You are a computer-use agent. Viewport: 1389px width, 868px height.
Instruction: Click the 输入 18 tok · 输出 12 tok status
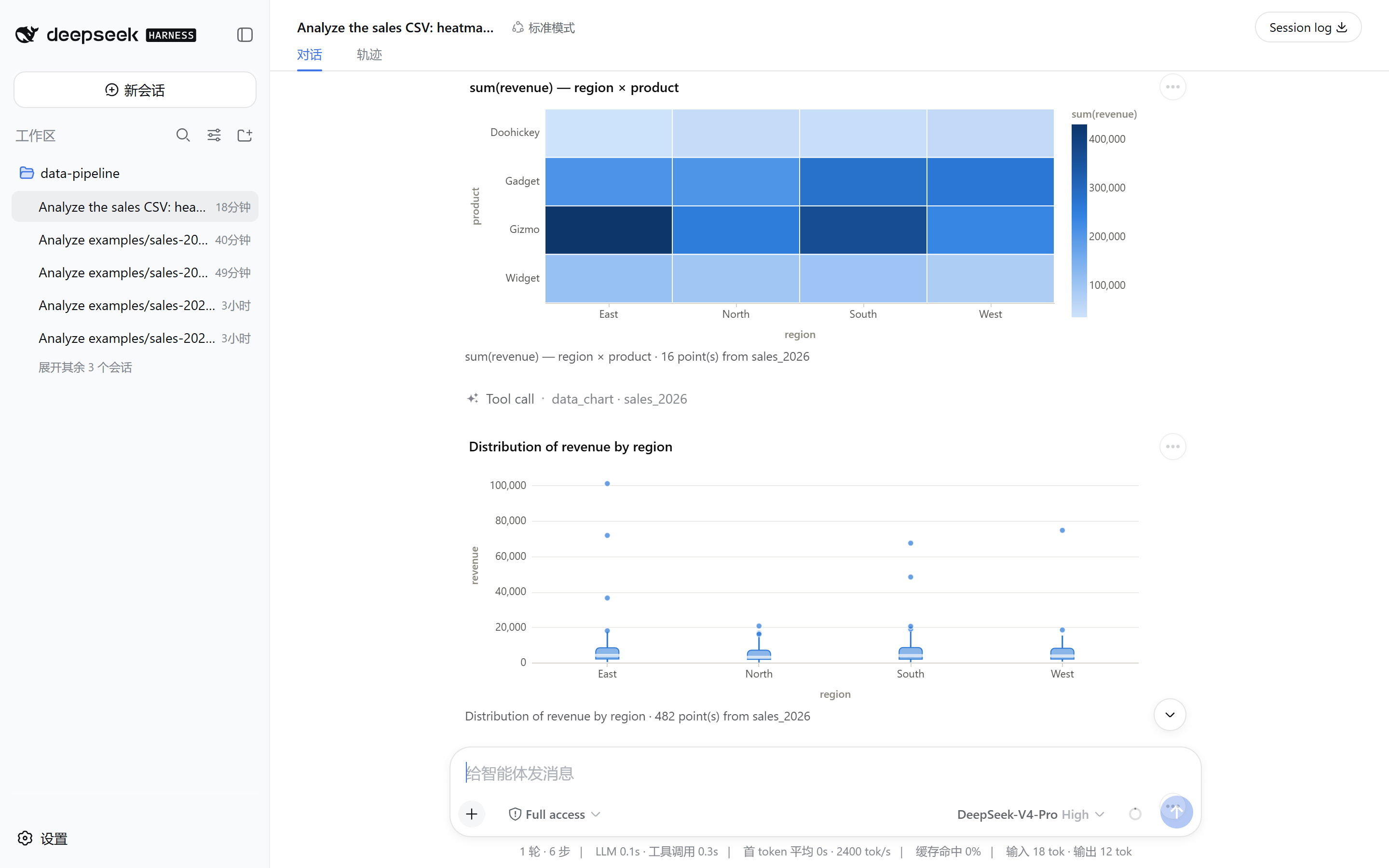1068,851
